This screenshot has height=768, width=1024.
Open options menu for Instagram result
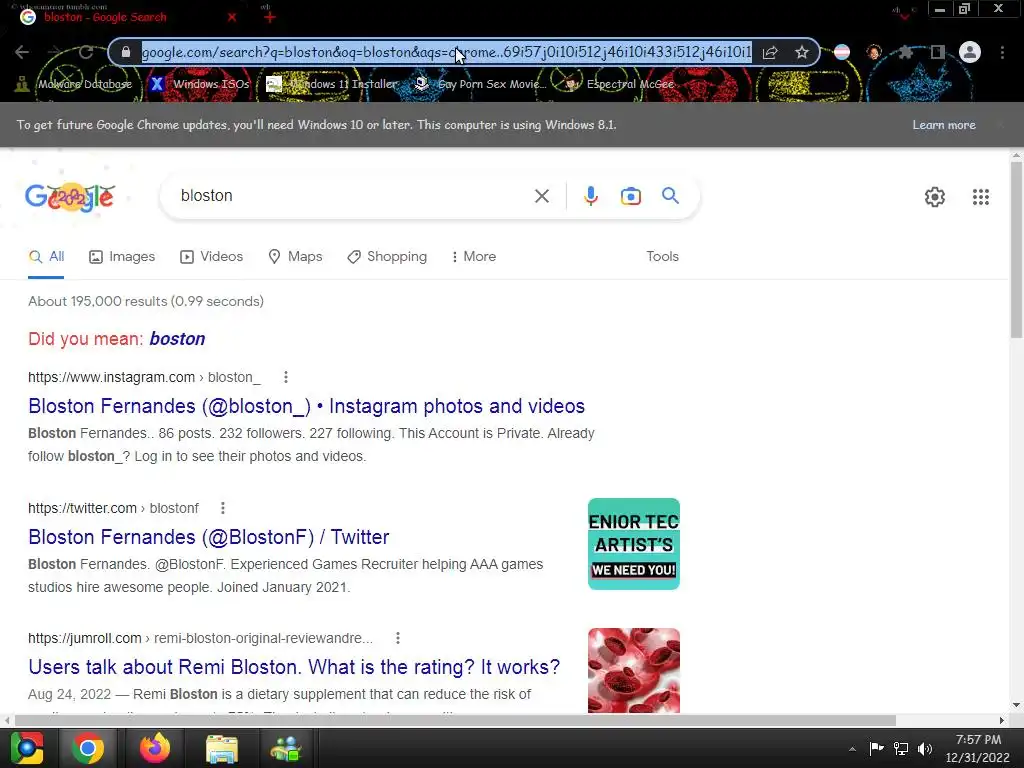pyautogui.click(x=285, y=377)
